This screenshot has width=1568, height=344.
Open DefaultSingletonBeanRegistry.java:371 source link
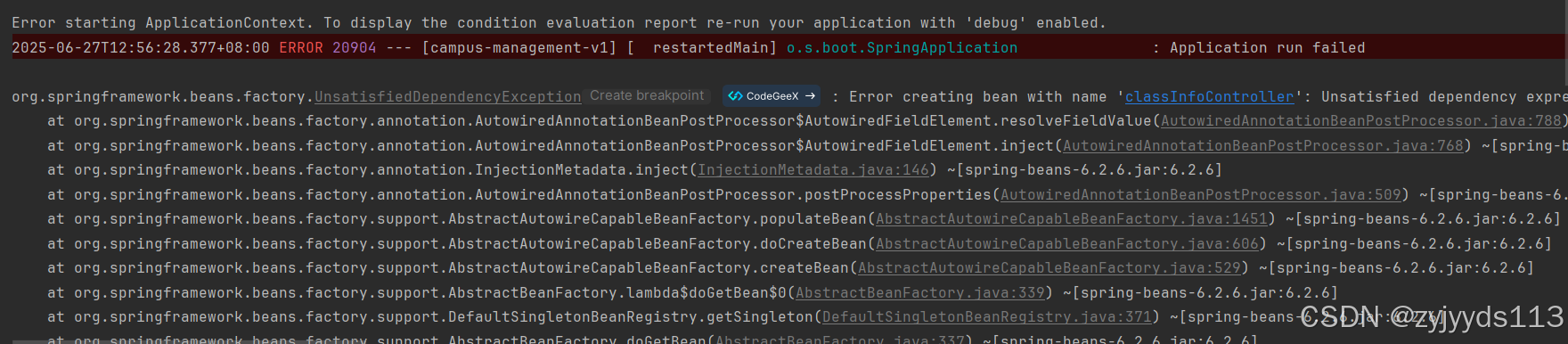(986, 317)
